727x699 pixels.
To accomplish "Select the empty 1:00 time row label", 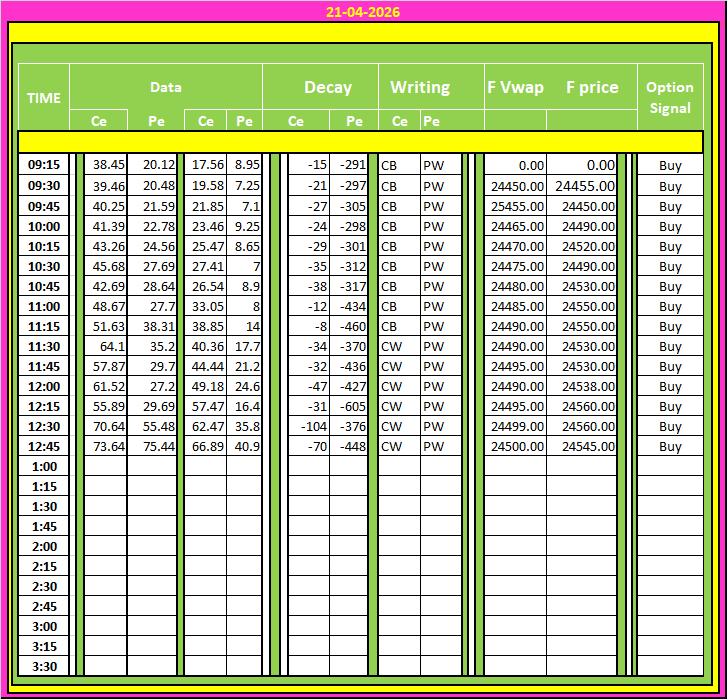I will [x=44, y=466].
